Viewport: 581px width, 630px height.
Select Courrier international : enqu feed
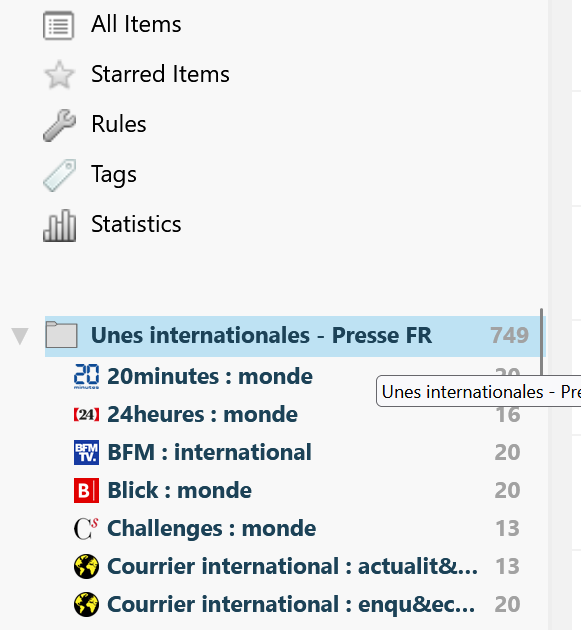coord(291,605)
